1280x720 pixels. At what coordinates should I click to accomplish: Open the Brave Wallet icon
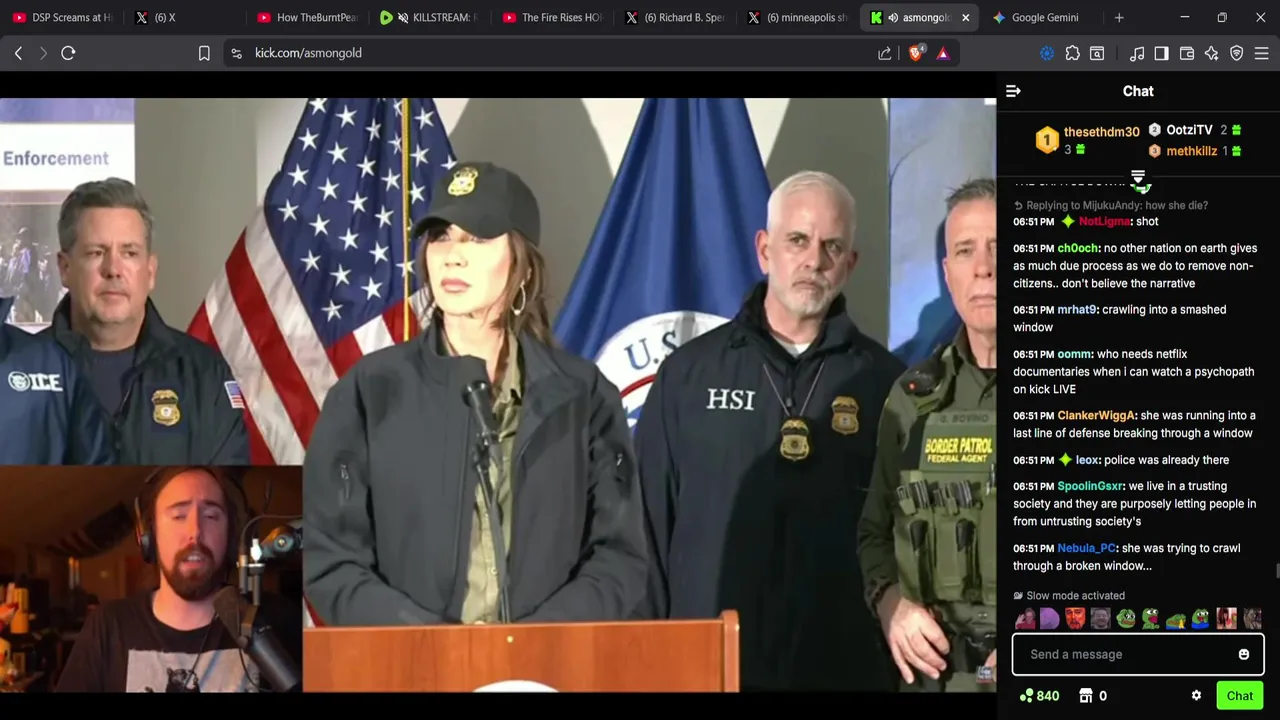[x=1187, y=53]
